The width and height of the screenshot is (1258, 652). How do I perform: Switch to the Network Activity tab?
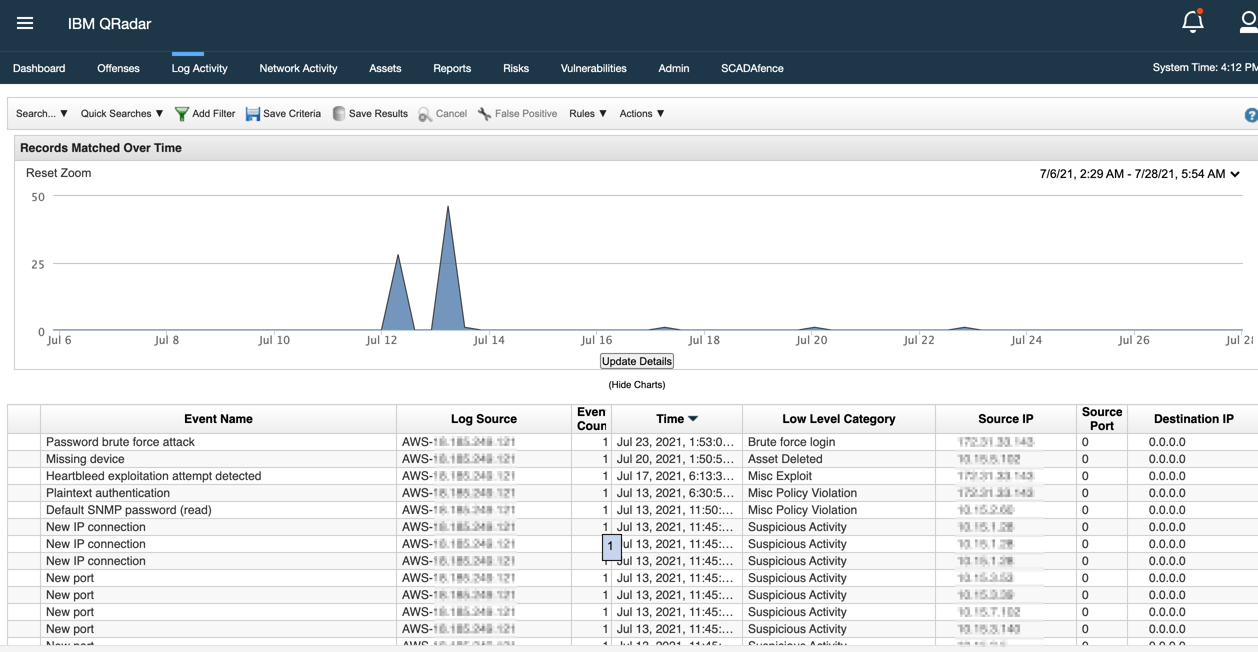[x=297, y=68]
